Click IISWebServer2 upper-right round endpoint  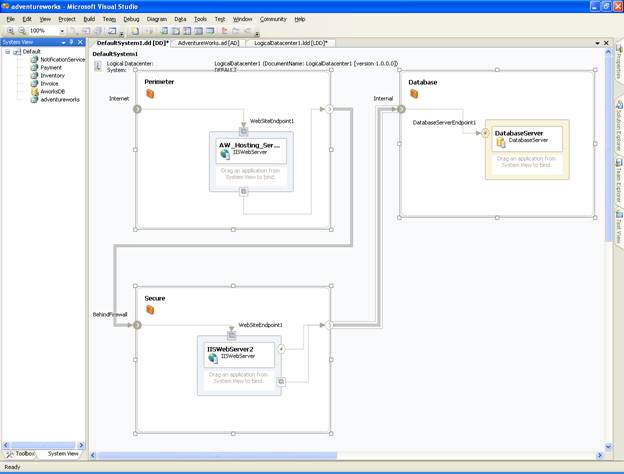pos(281,349)
